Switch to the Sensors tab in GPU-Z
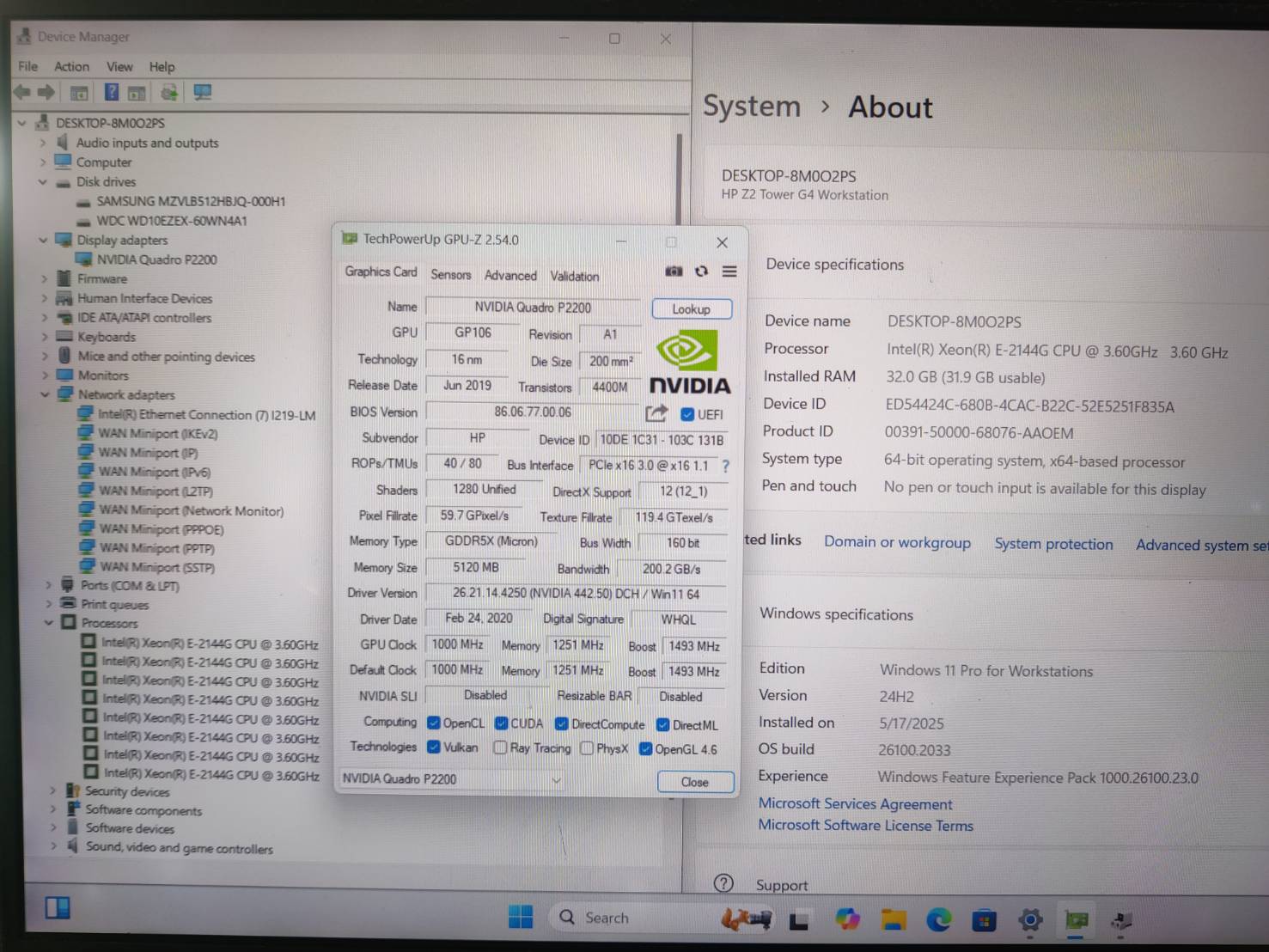The image size is (1269, 952). point(451,274)
